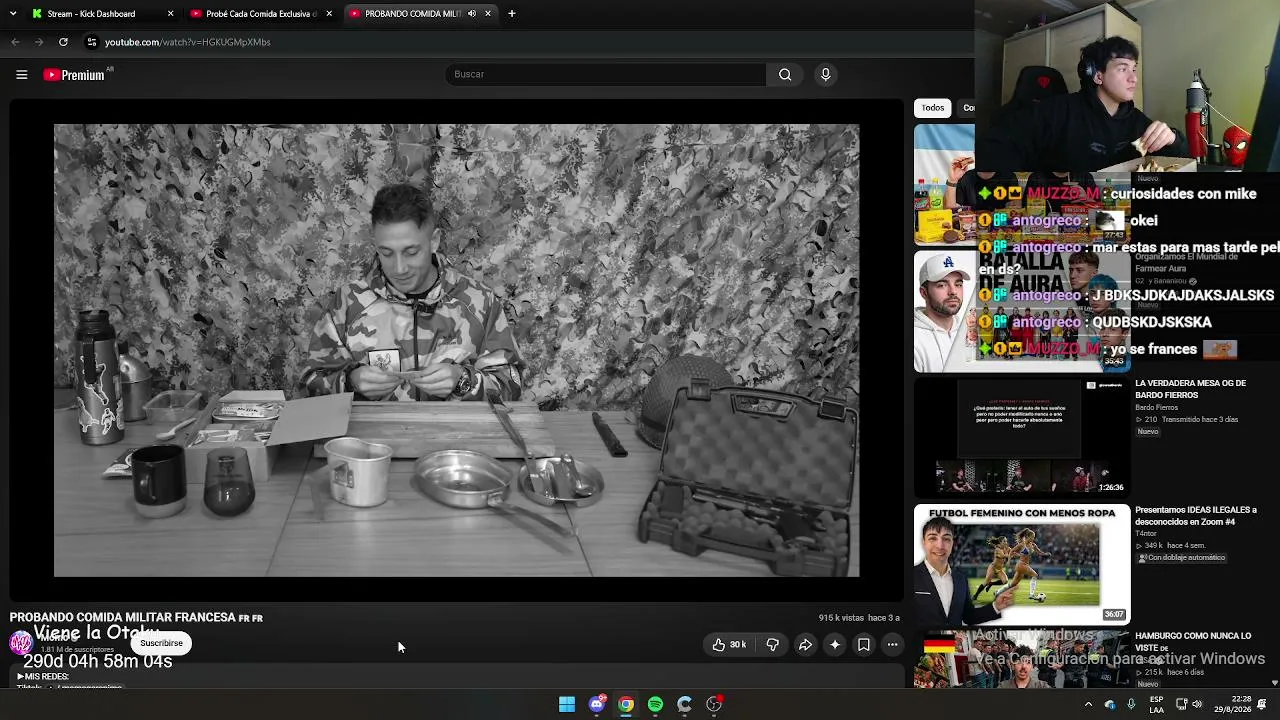Screen dimensions: 1280x720
Task: Go to YouTube Premium home logo
Action: tap(74, 74)
